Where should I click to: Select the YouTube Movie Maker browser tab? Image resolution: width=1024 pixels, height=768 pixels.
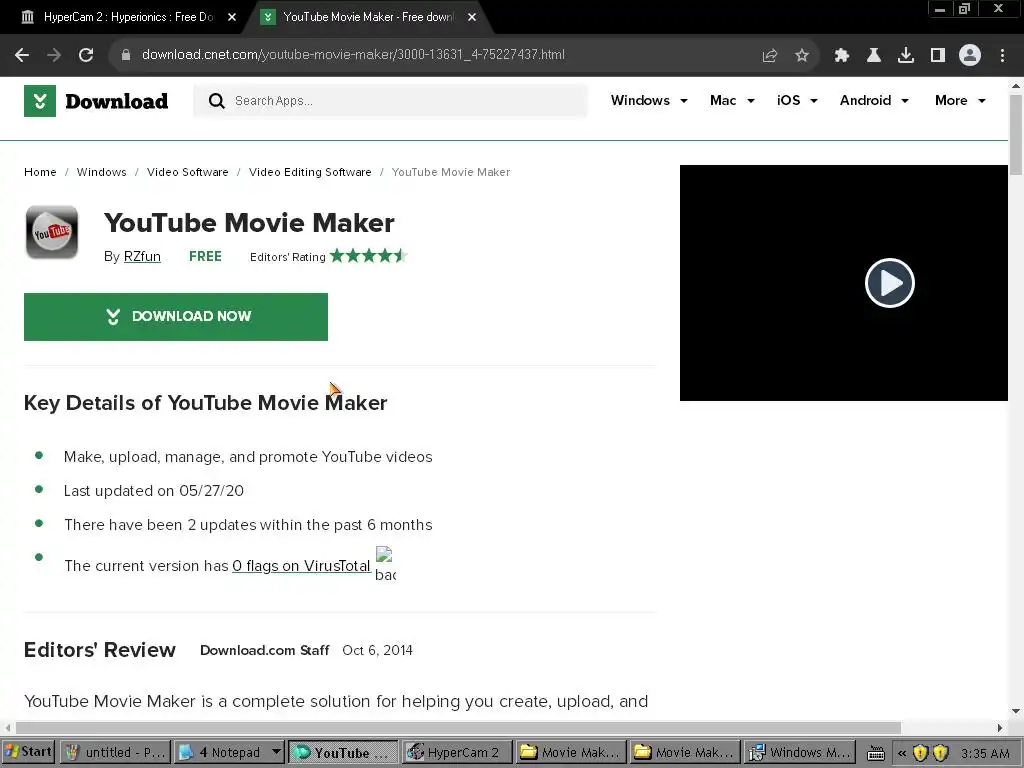(x=368, y=18)
